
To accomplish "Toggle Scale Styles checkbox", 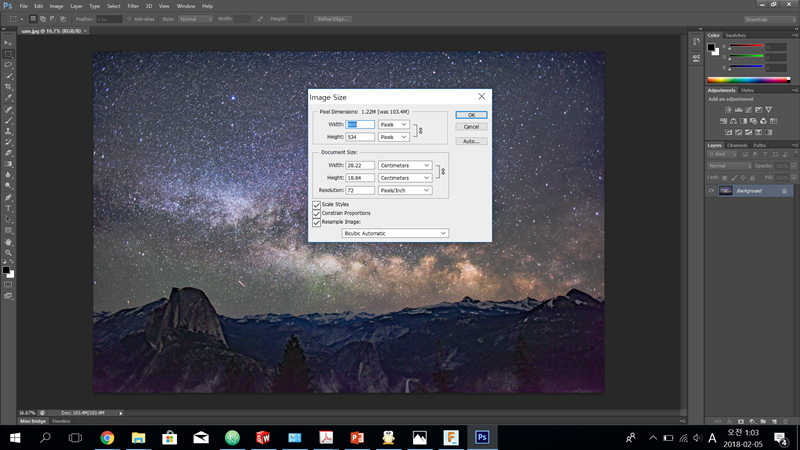I will click(316, 205).
